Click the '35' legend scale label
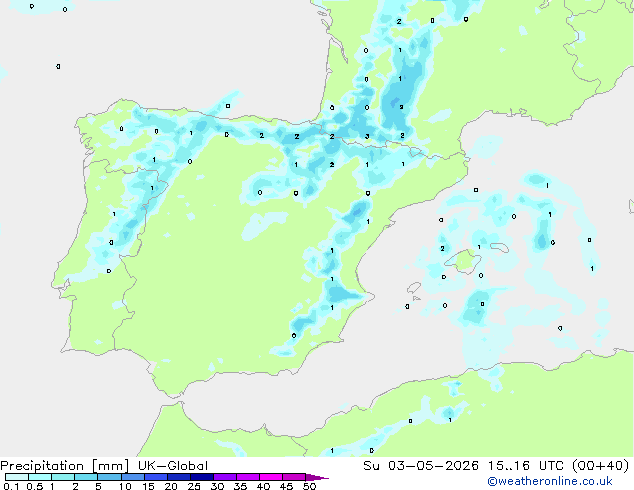Screen dimensions: 634x490 pos(240,486)
